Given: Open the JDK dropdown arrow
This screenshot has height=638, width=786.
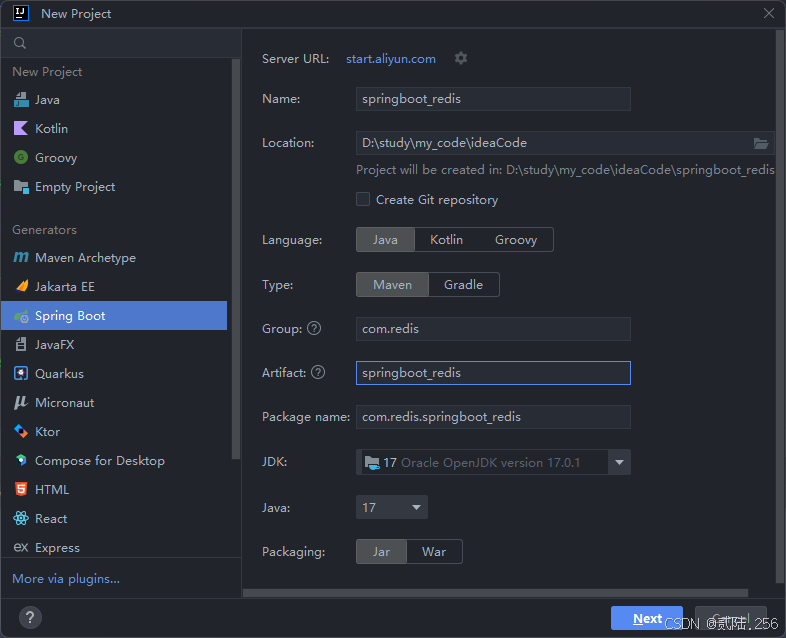Looking at the screenshot, I should coord(620,462).
